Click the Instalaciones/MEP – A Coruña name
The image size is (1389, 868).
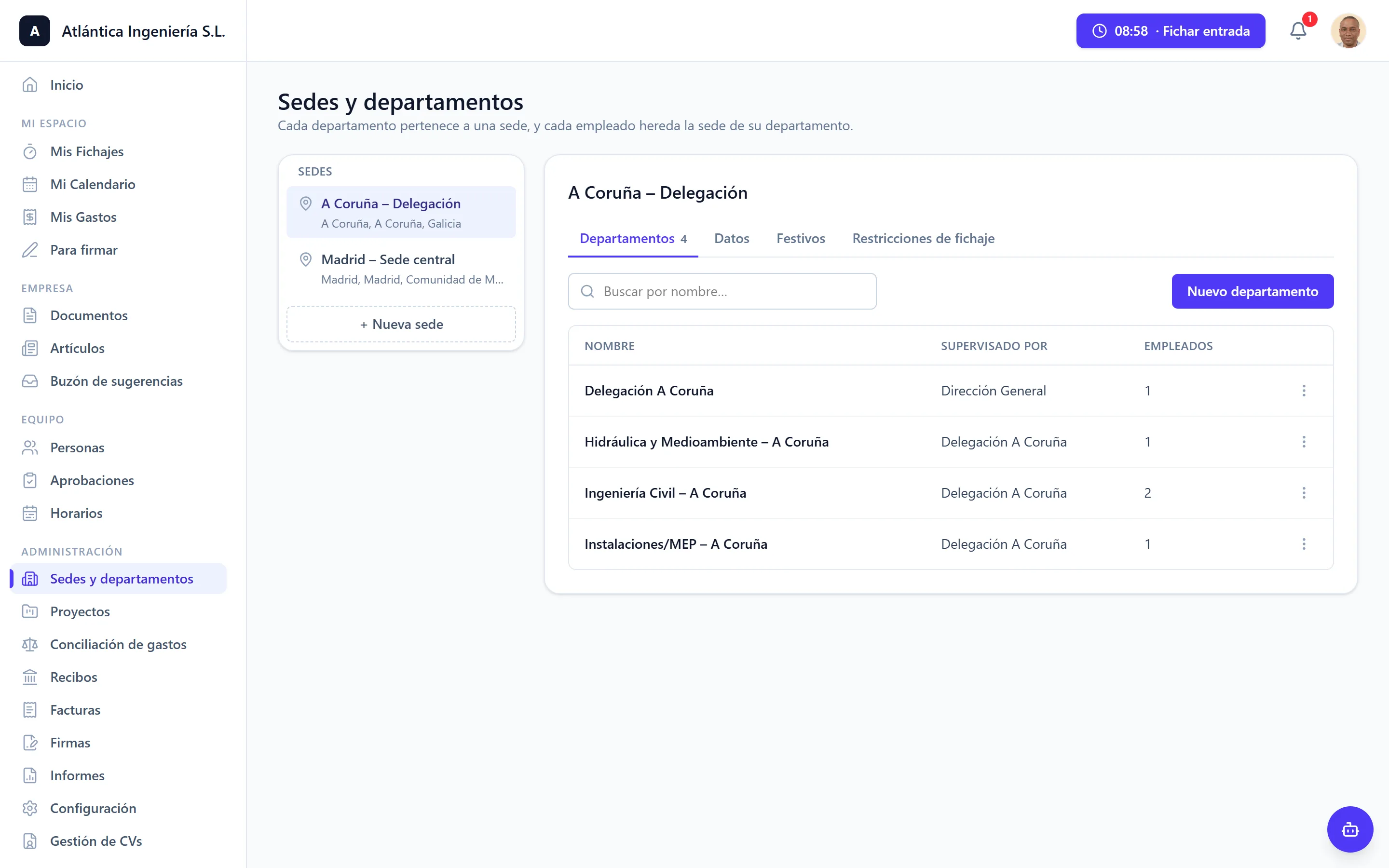coord(676,543)
